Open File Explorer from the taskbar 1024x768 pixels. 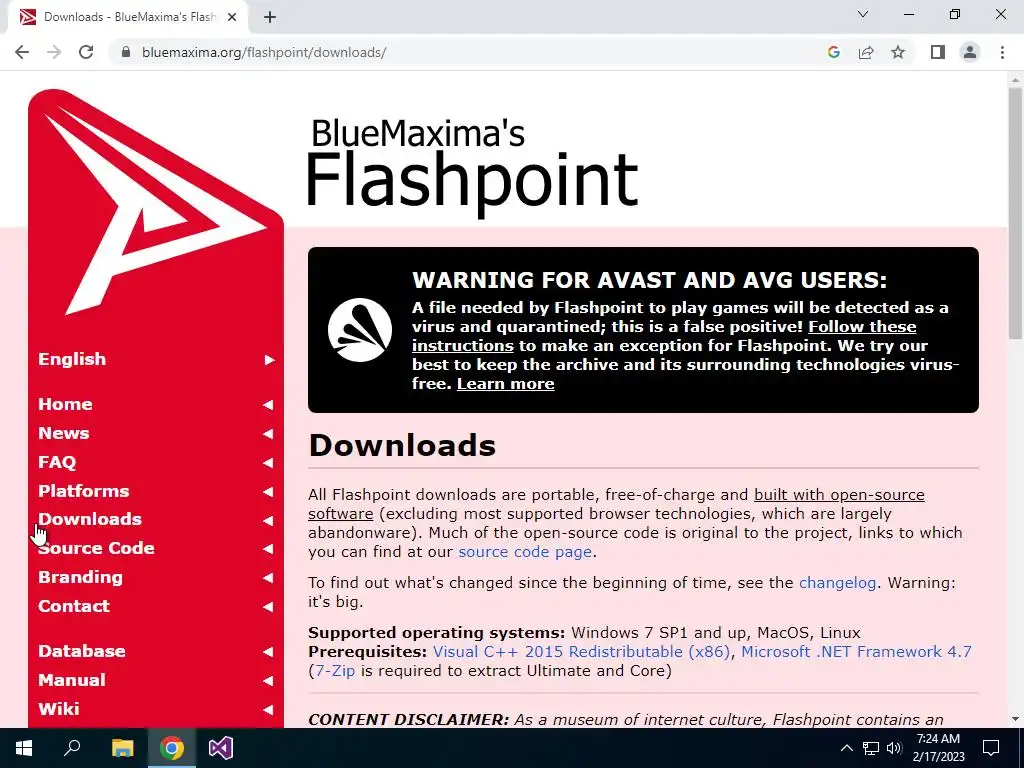pos(122,748)
